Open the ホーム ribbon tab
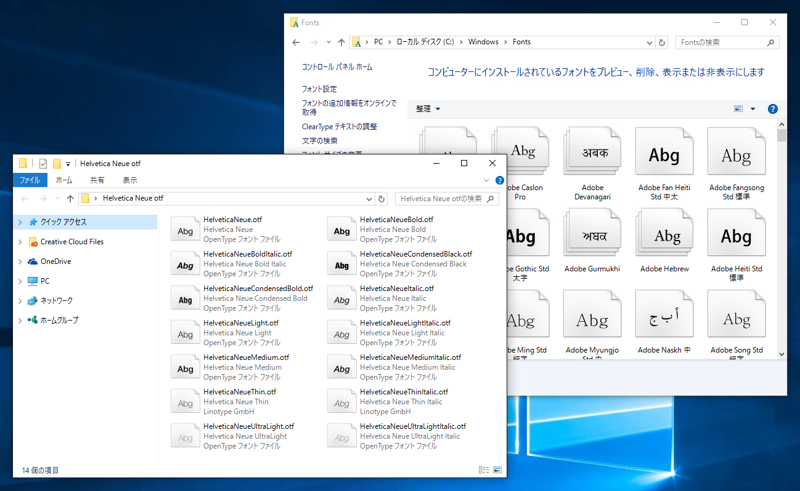This screenshot has width=800, height=491. point(64,180)
